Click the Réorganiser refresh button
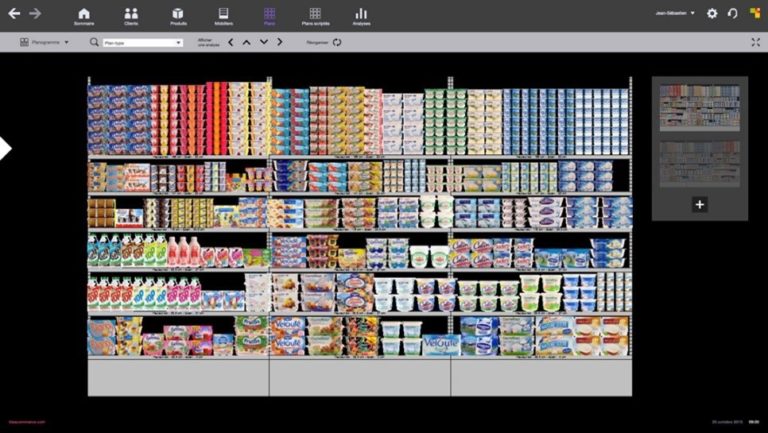The width and height of the screenshot is (768, 433). click(337, 43)
